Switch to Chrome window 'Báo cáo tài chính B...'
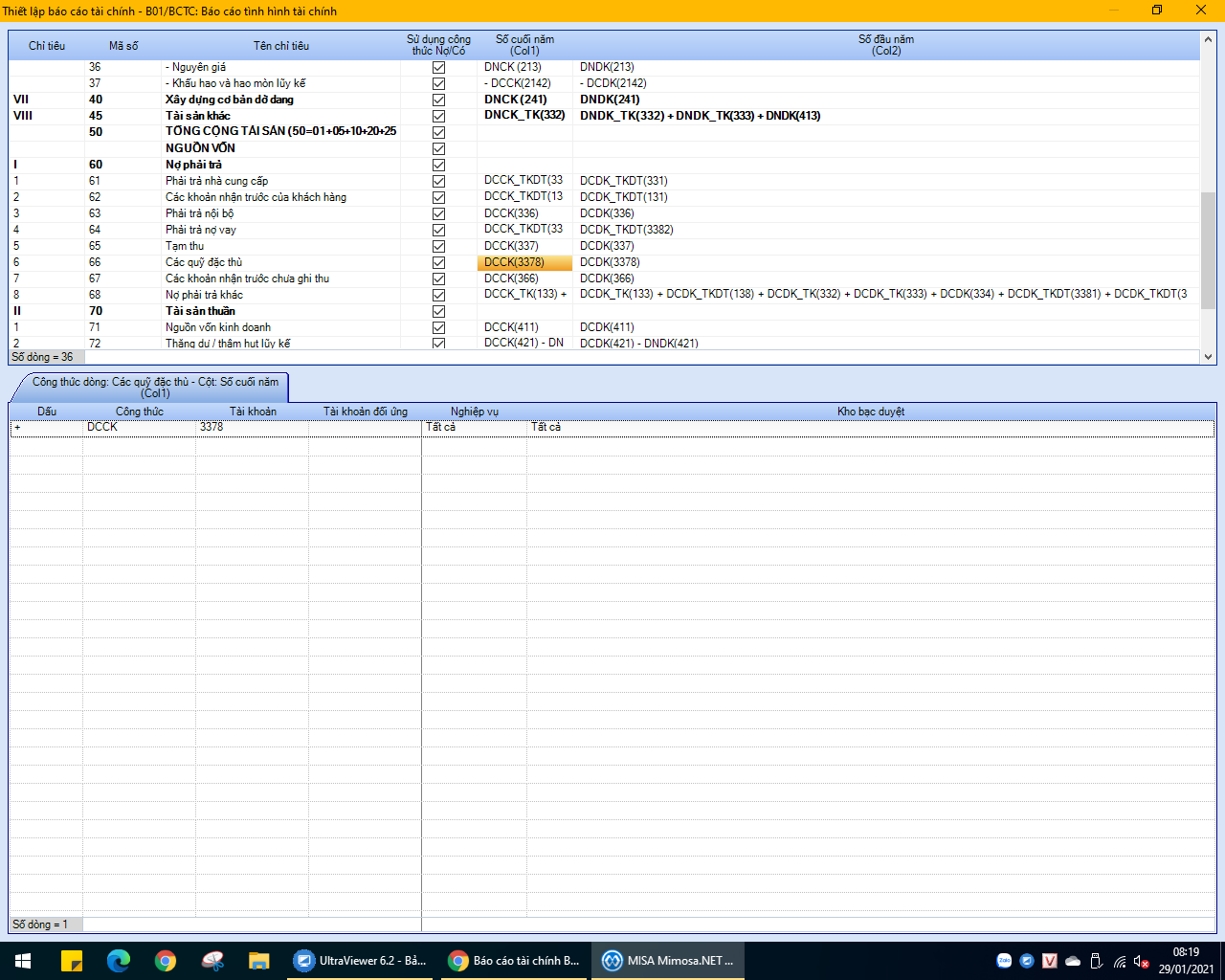This screenshot has height=980, width=1225. (x=515, y=961)
